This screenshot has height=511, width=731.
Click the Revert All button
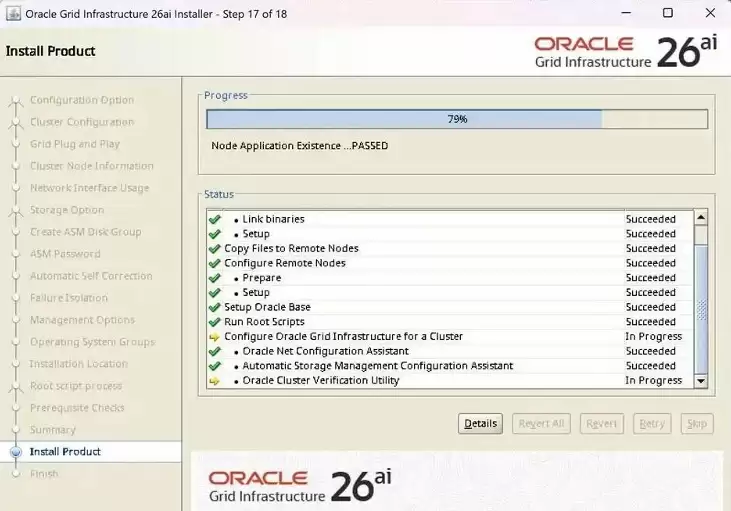[x=541, y=423]
